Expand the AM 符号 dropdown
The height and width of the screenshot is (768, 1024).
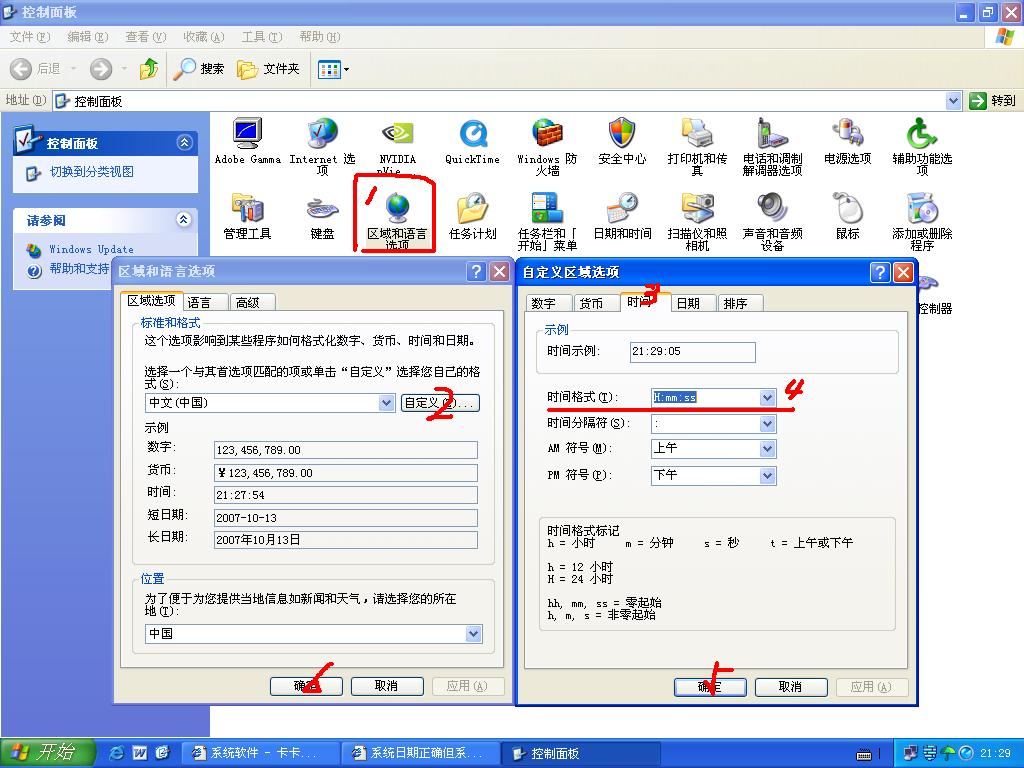click(x=767, y=449)
